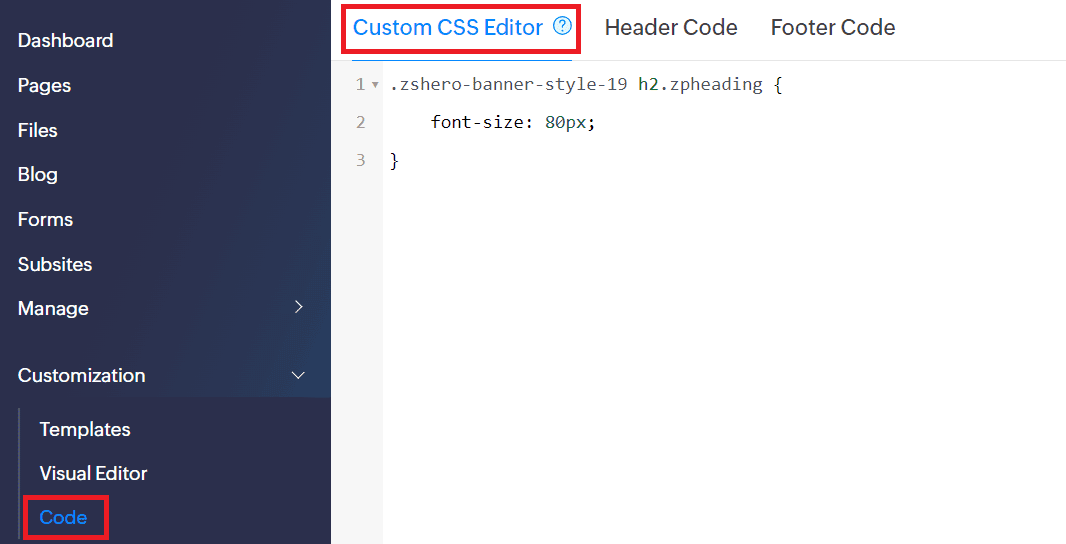This screenshot has width=1066, height=544.
Task: Collapse the Customization section chevron
Action: (298, 375)
